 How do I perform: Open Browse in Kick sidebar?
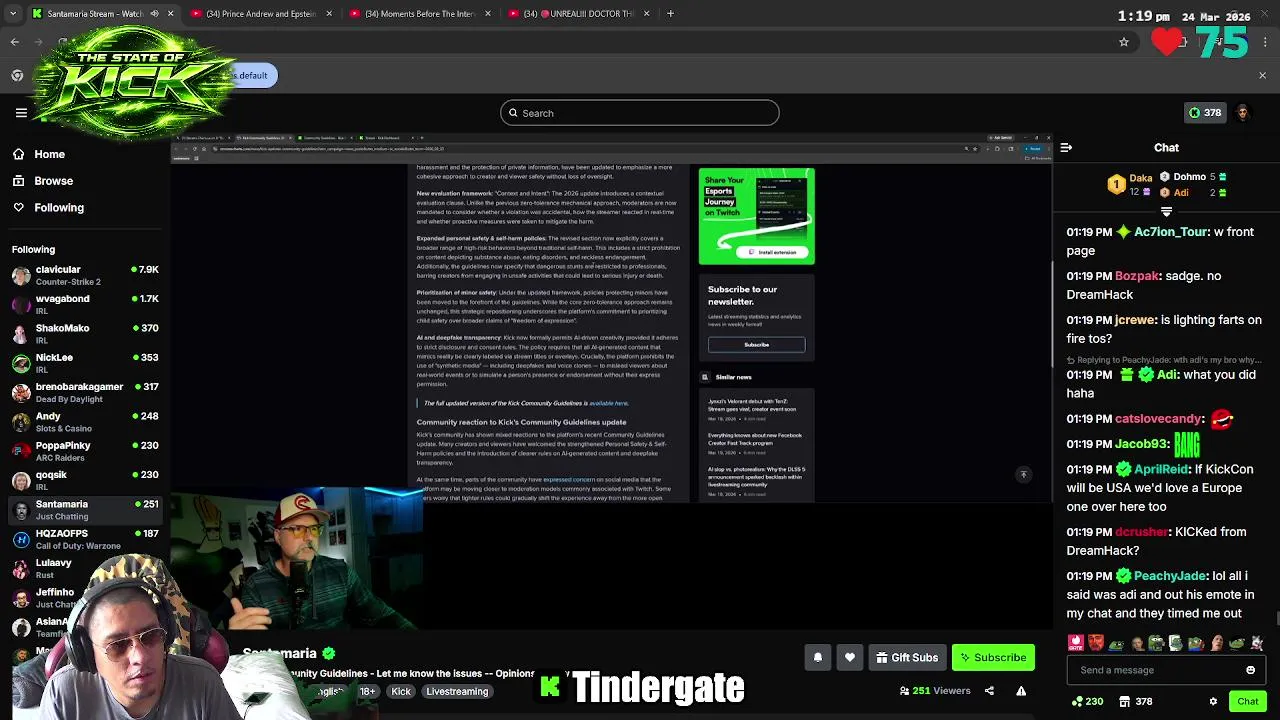click(42, 181)
